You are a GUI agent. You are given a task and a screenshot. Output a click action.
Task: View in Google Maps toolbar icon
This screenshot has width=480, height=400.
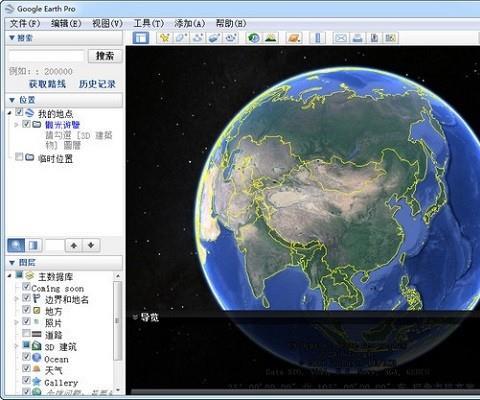tap(390, 38)
